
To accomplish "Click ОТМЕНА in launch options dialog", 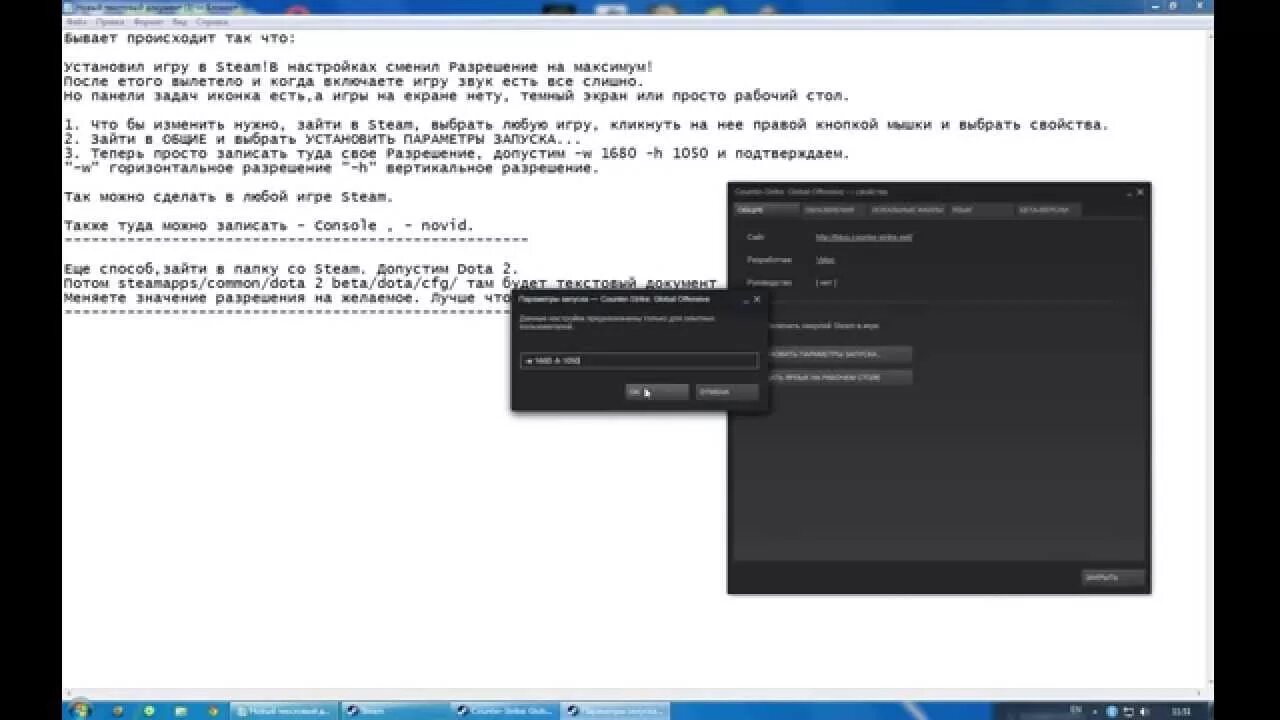I will click(726, 392).
